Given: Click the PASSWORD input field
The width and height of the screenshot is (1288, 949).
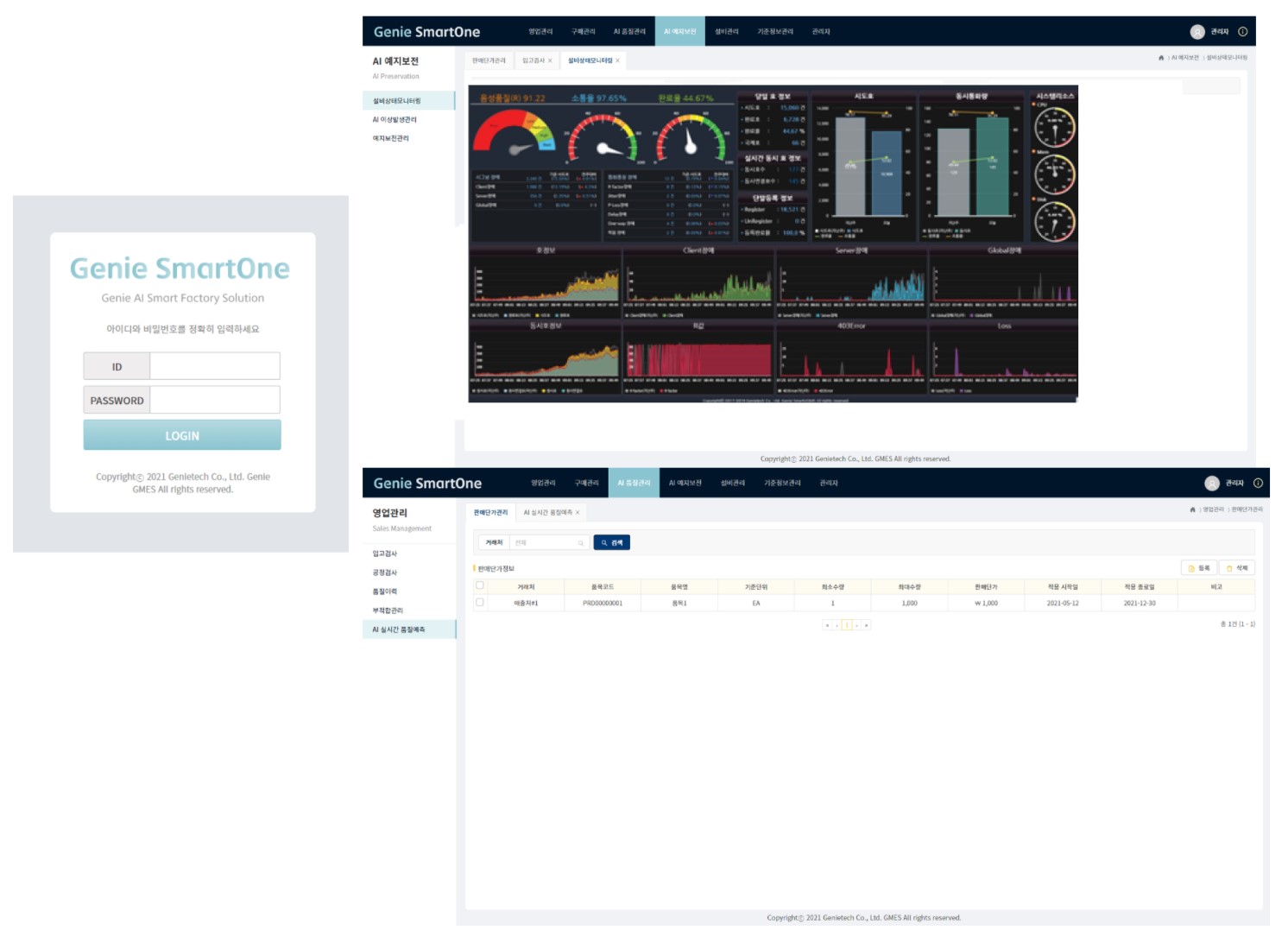Looking at the screenshot, I should [x=215, y=400].
